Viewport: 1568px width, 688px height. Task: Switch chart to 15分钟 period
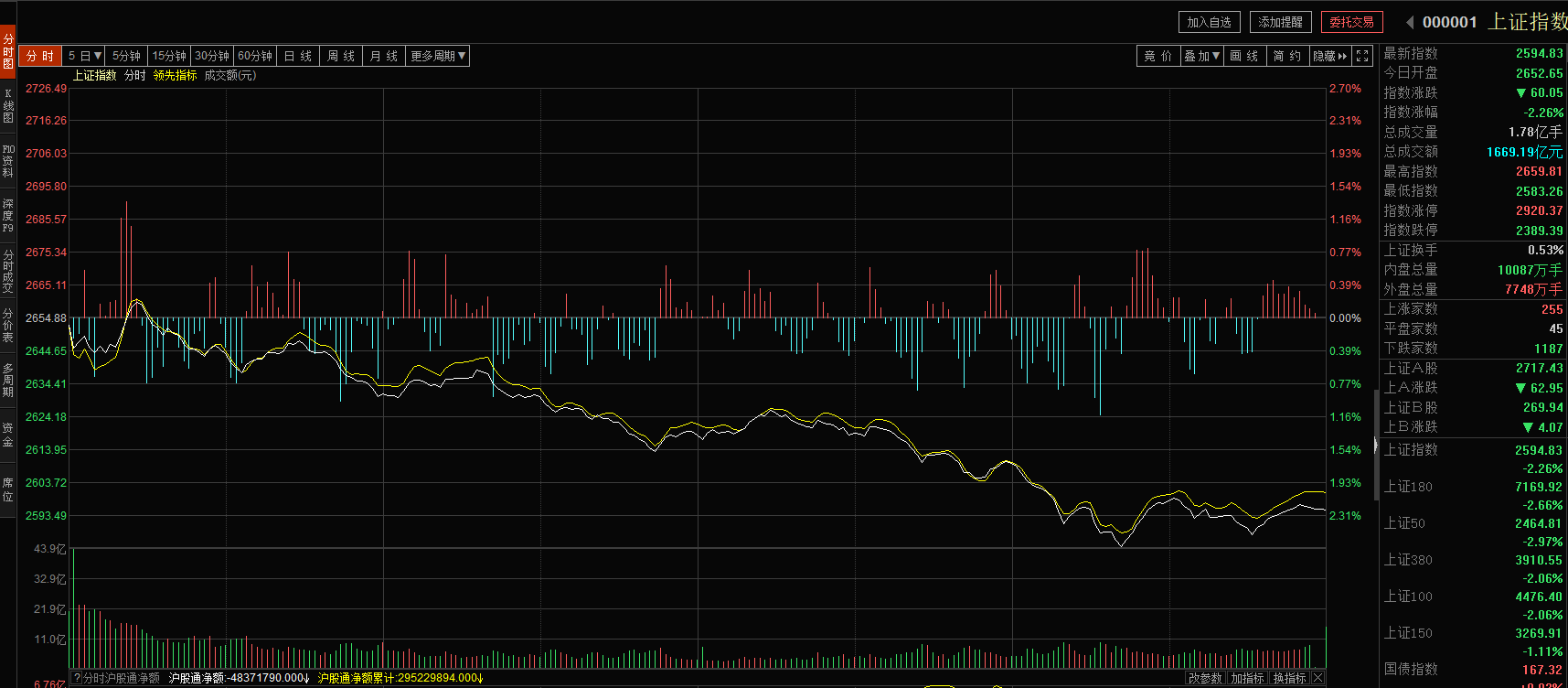click(x=169, y=56)
